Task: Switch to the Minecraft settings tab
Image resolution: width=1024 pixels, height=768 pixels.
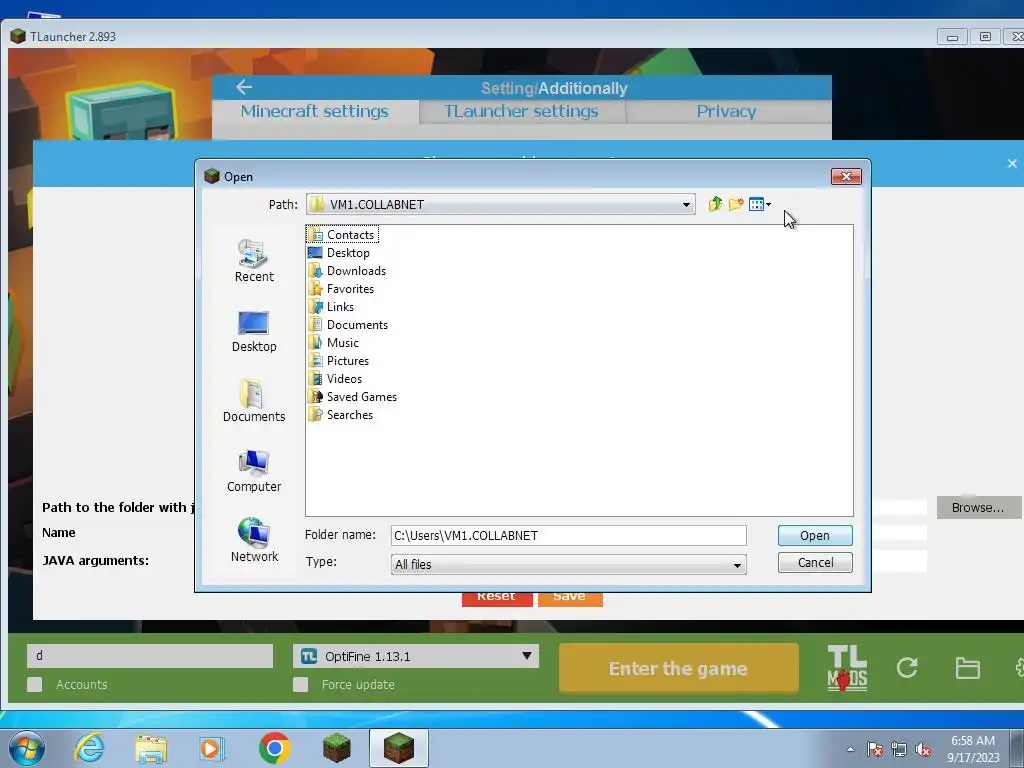Action: coord(315,112)
